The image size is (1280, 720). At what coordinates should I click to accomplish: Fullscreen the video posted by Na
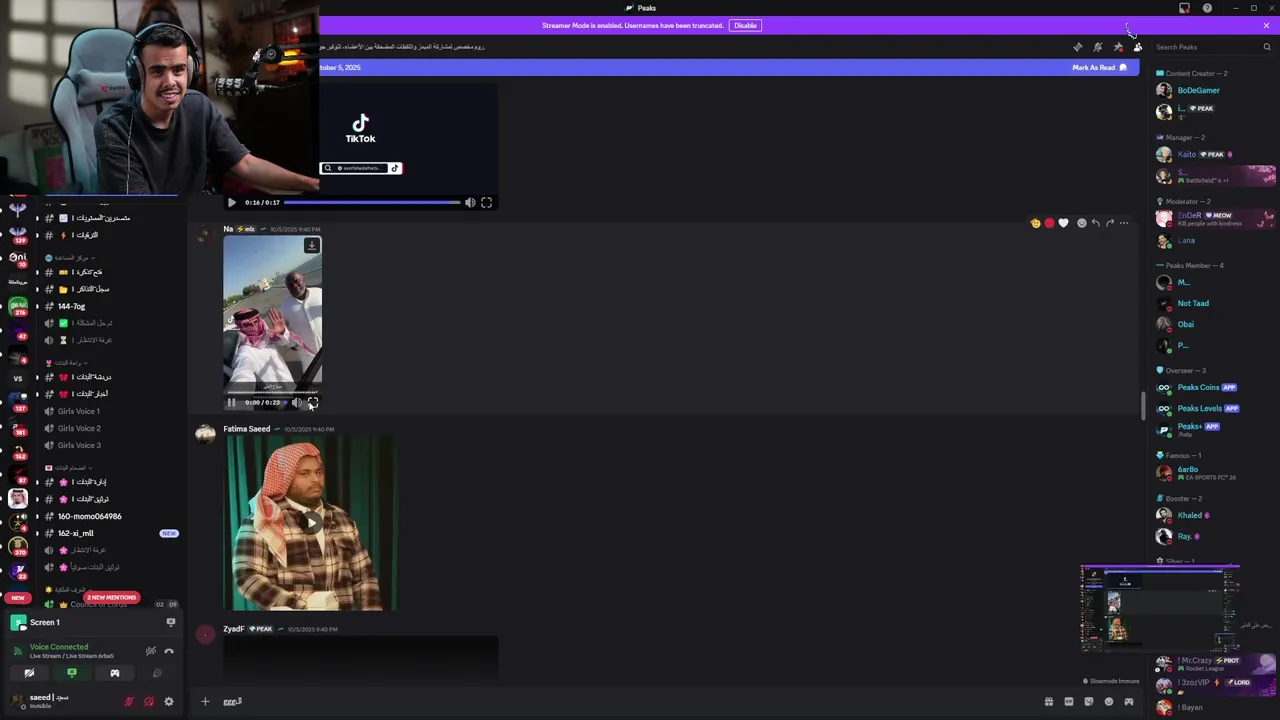click(313, 402)
